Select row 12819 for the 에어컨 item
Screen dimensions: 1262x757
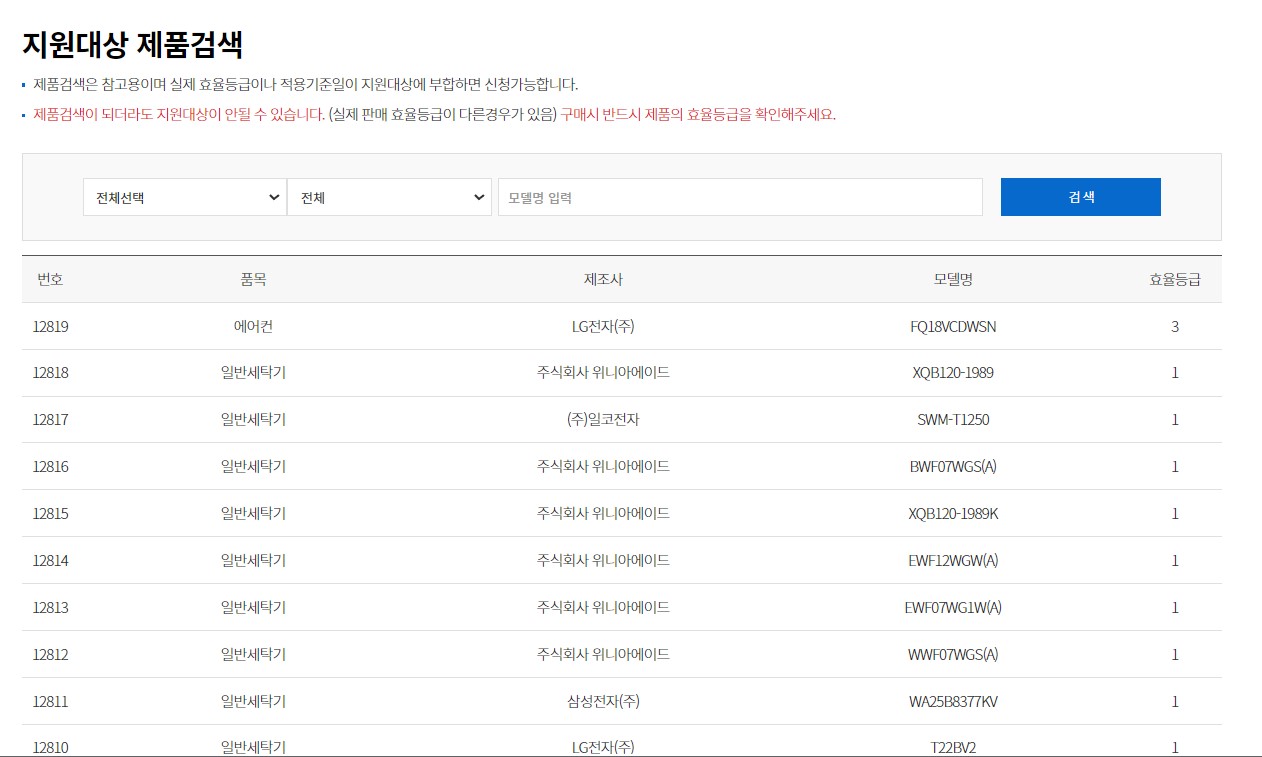click(x=51, y=327)
